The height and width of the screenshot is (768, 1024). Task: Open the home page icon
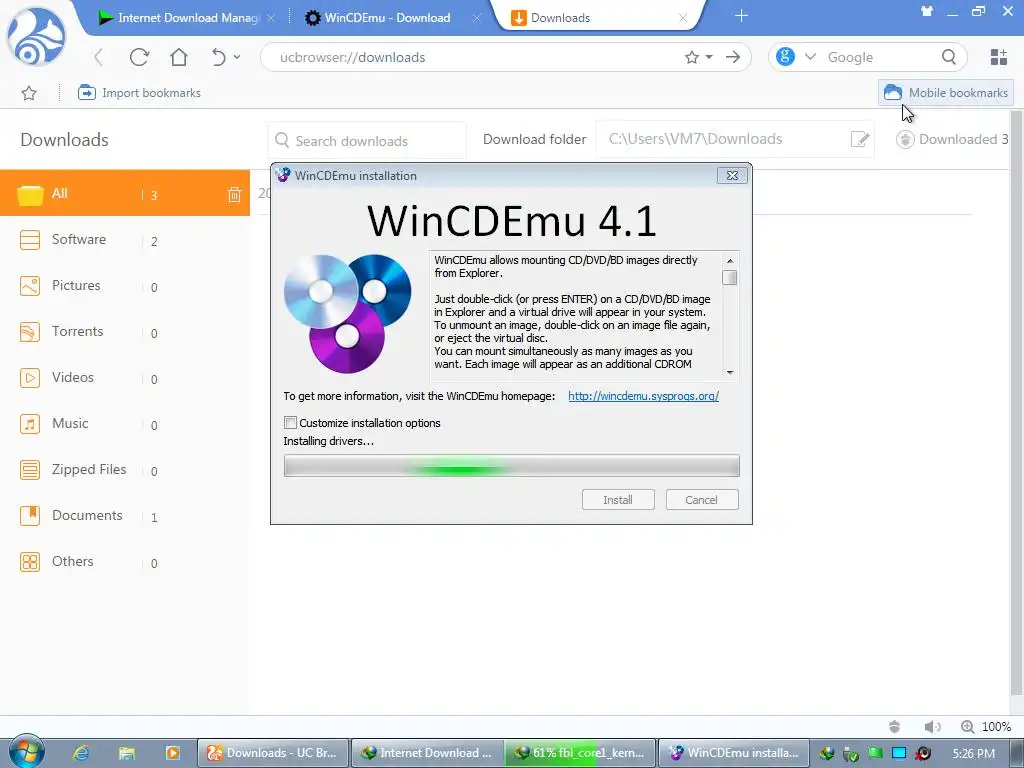click(179, 57)
